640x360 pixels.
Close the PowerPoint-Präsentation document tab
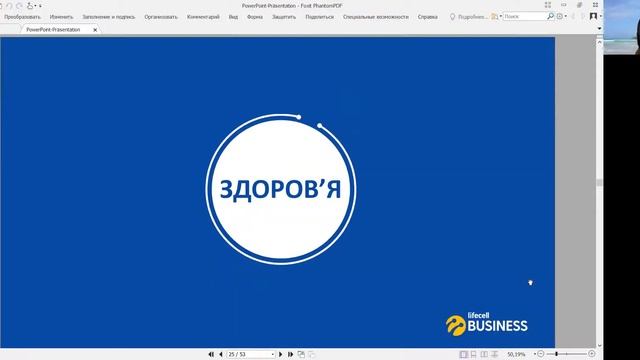tap(95, 30)
